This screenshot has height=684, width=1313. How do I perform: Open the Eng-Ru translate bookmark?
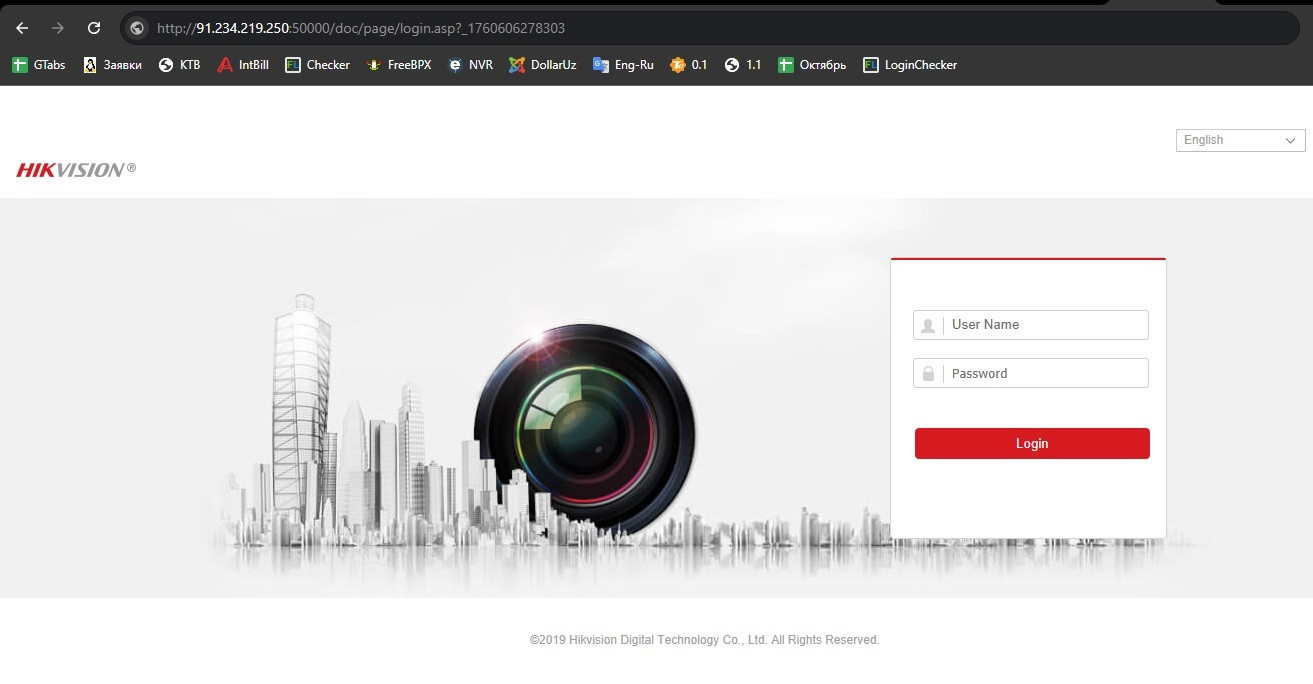623,65
